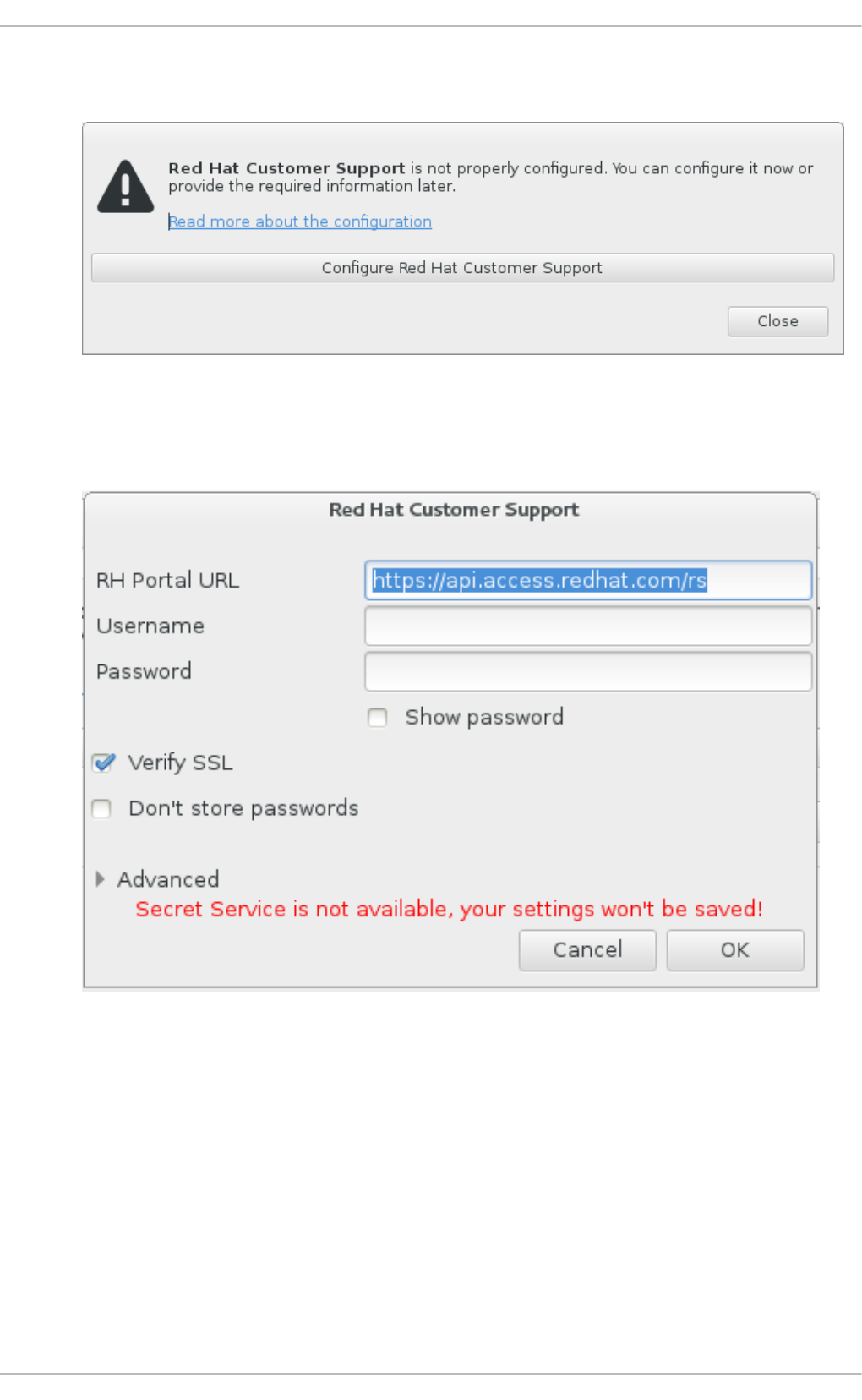Screen dimensions: 862x1400
Task: Click the RH Portal URL label
Action: pos(167,581)
